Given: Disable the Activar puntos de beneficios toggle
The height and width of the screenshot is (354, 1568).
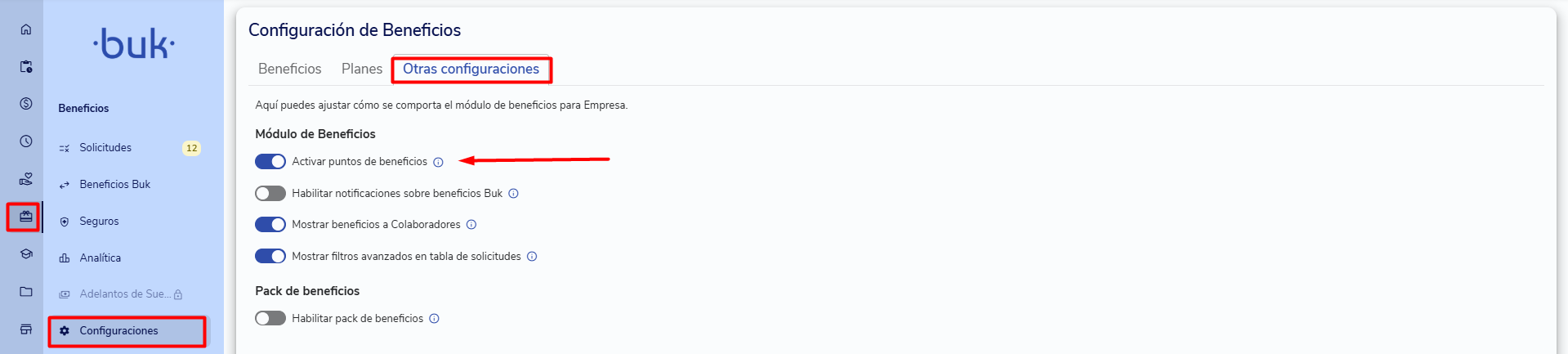Looking at the screenshot, I should click(270, 162).
